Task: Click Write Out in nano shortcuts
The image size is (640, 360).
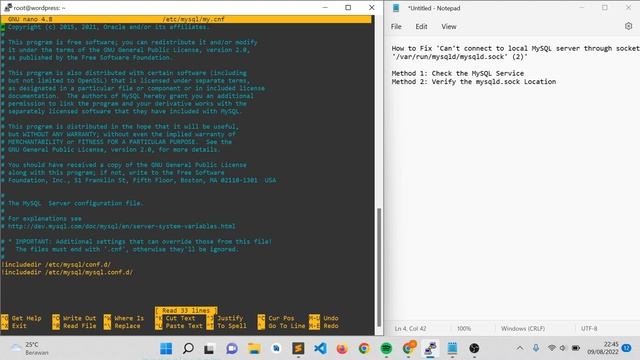Action: coord(80,318)
